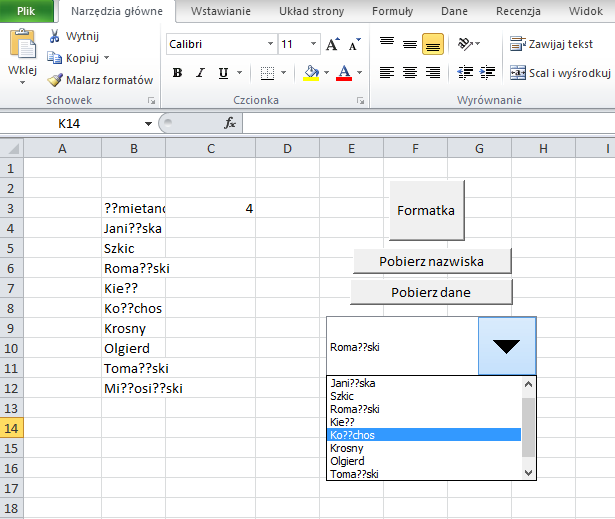
Task: Toggle bold formatting
Action: tap(177, 73)
